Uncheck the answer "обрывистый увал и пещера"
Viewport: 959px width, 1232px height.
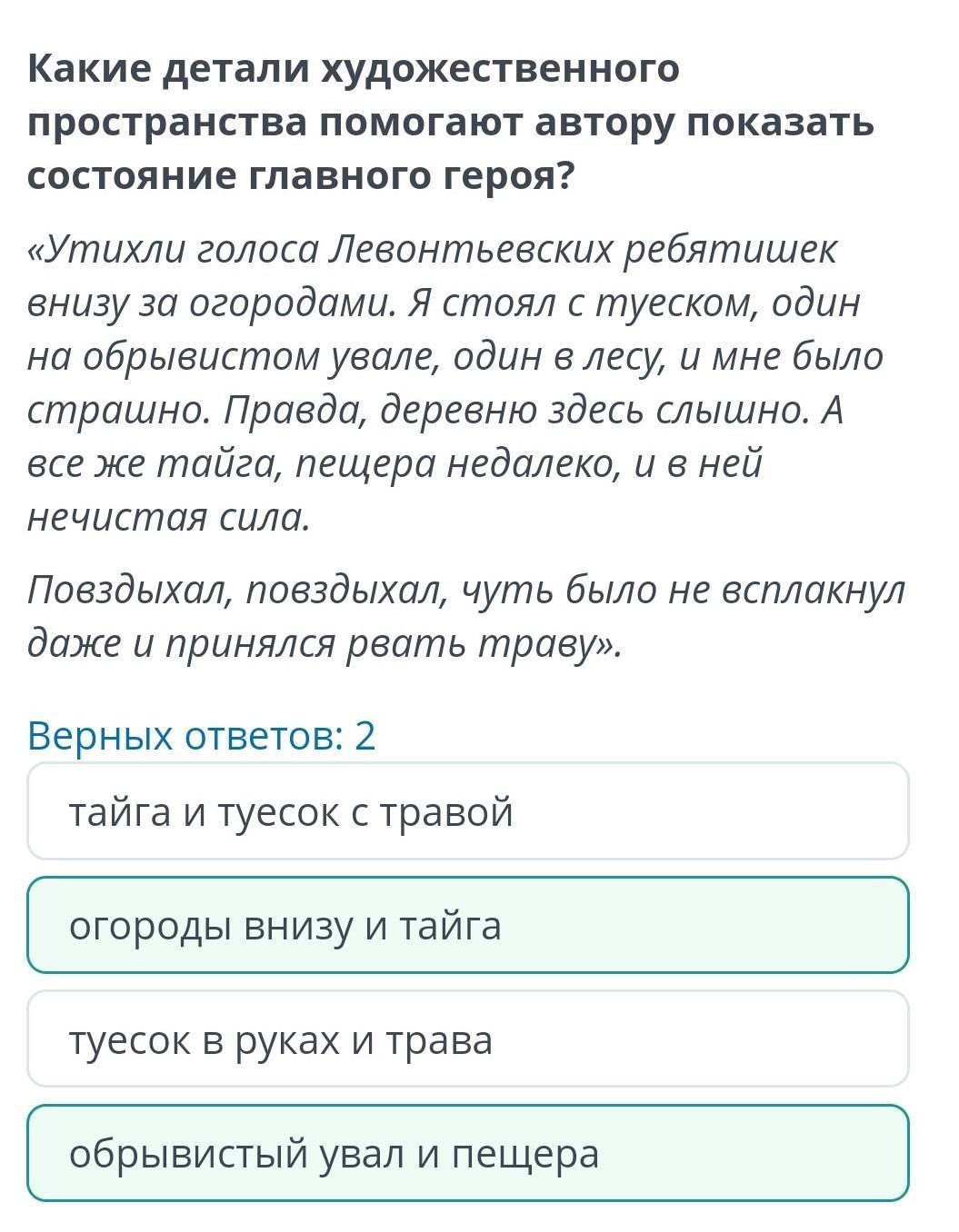(467, 1154)
